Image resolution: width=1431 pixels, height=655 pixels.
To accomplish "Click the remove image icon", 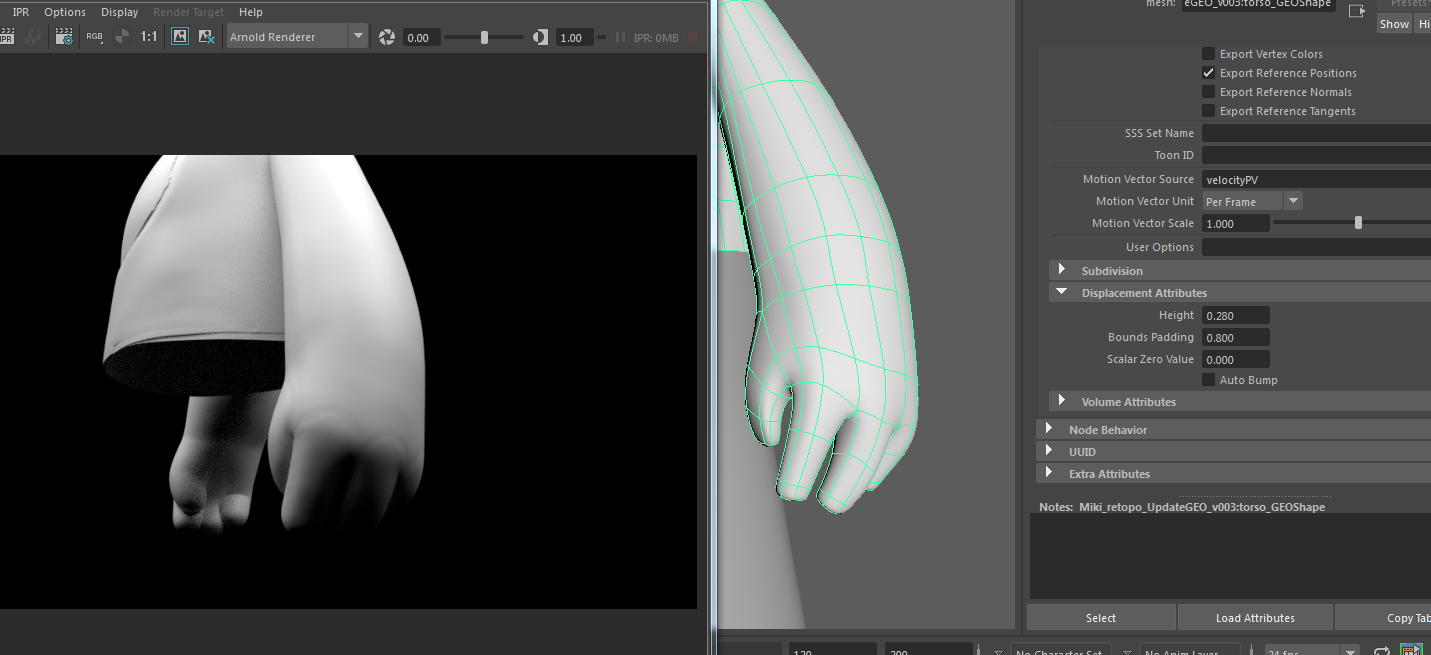I will (207, 37).
